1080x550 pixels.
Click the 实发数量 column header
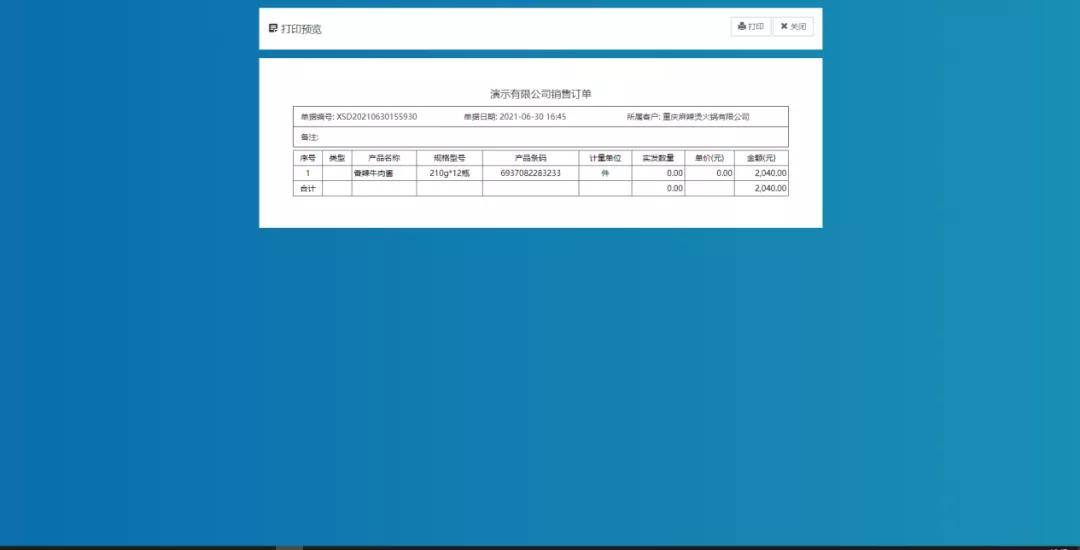(658, 158)
